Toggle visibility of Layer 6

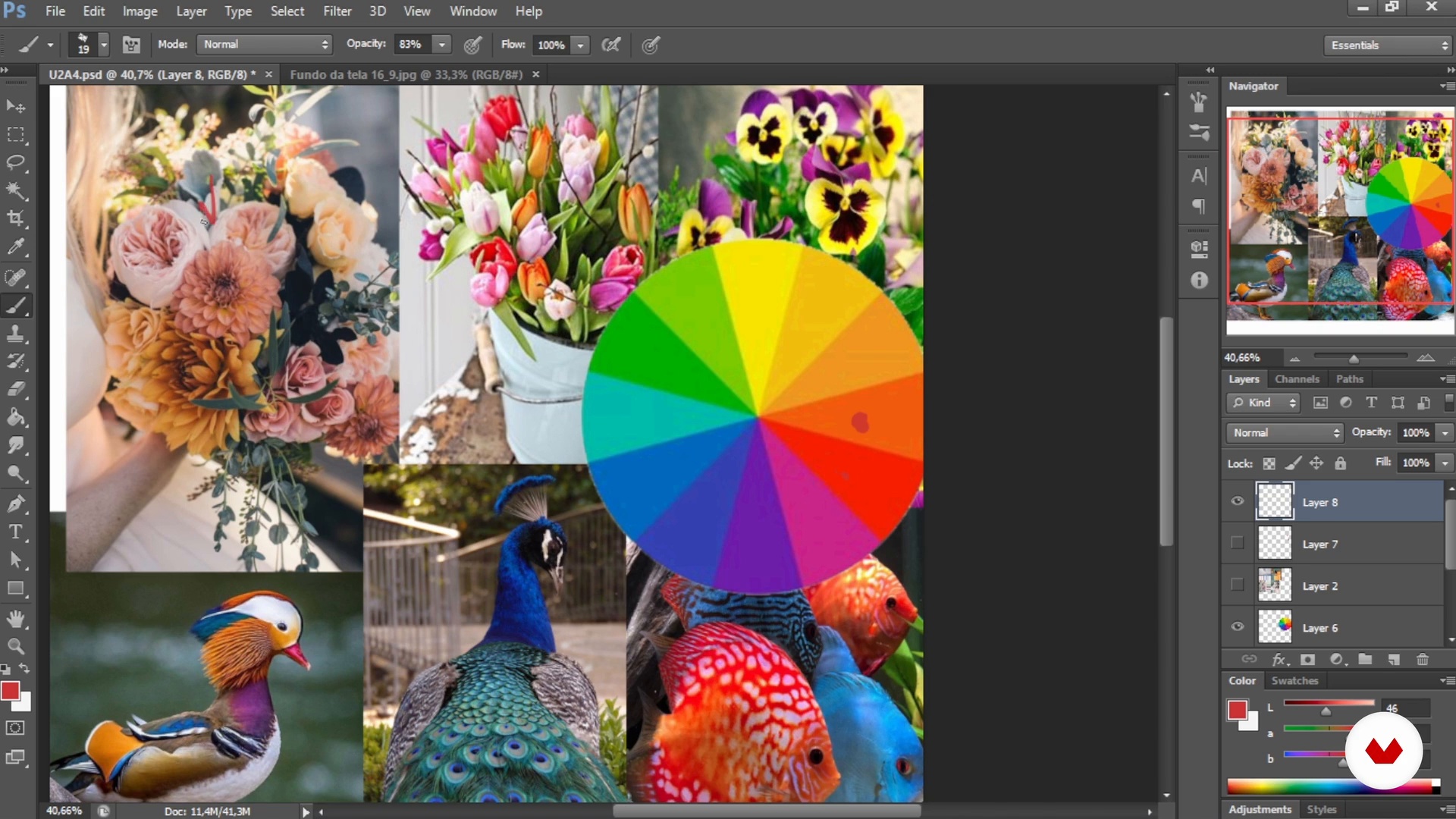(1238, 627)
